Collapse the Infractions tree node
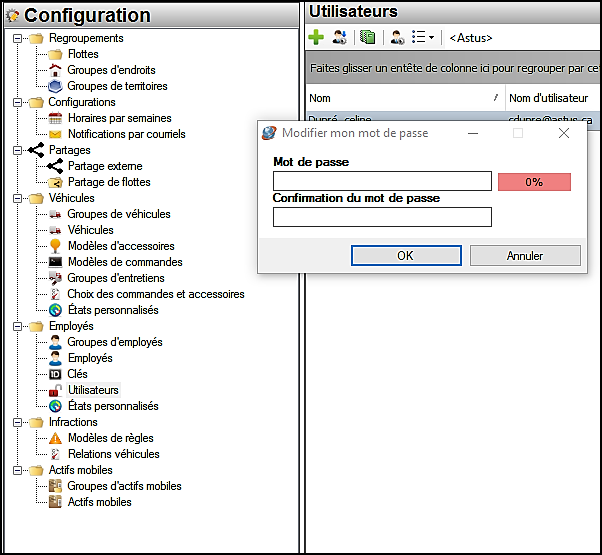Screen dimensions: 602x555 click(x=18, y=422)
